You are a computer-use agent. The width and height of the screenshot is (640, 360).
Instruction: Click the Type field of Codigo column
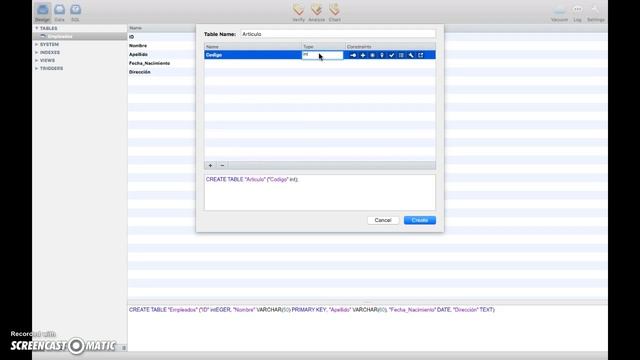pos(322,55)
